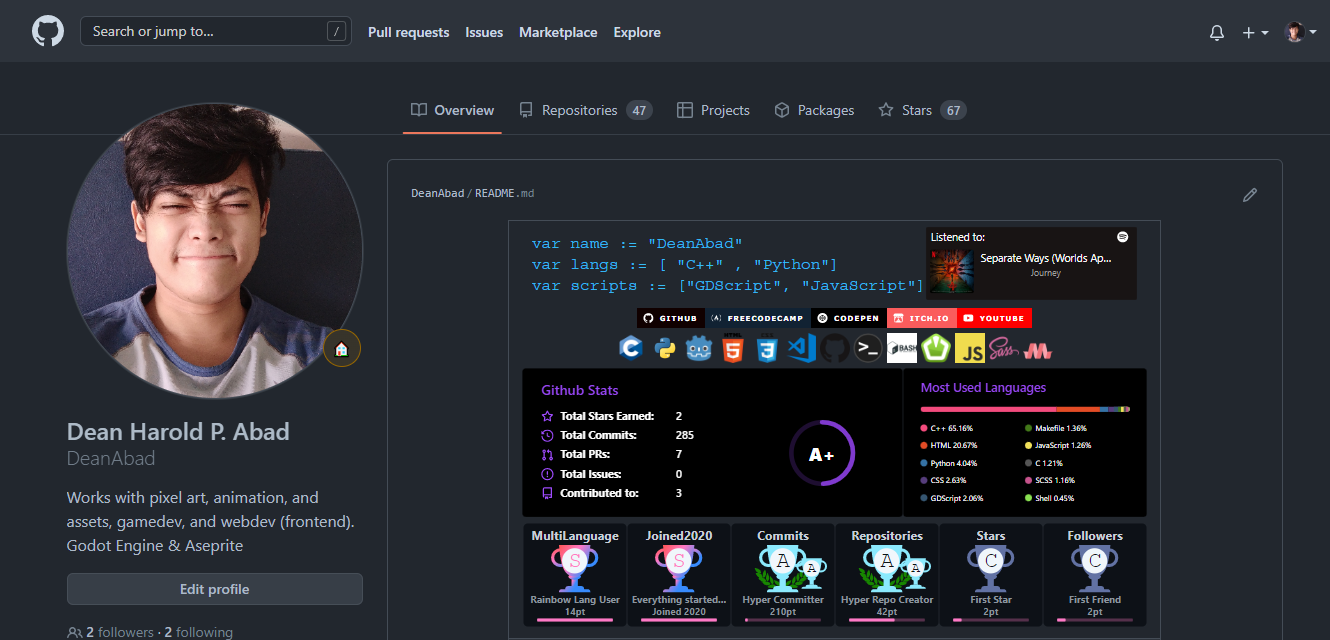Edit README with pencil icon
The image size is (1330, 640).
(1250, 195)
